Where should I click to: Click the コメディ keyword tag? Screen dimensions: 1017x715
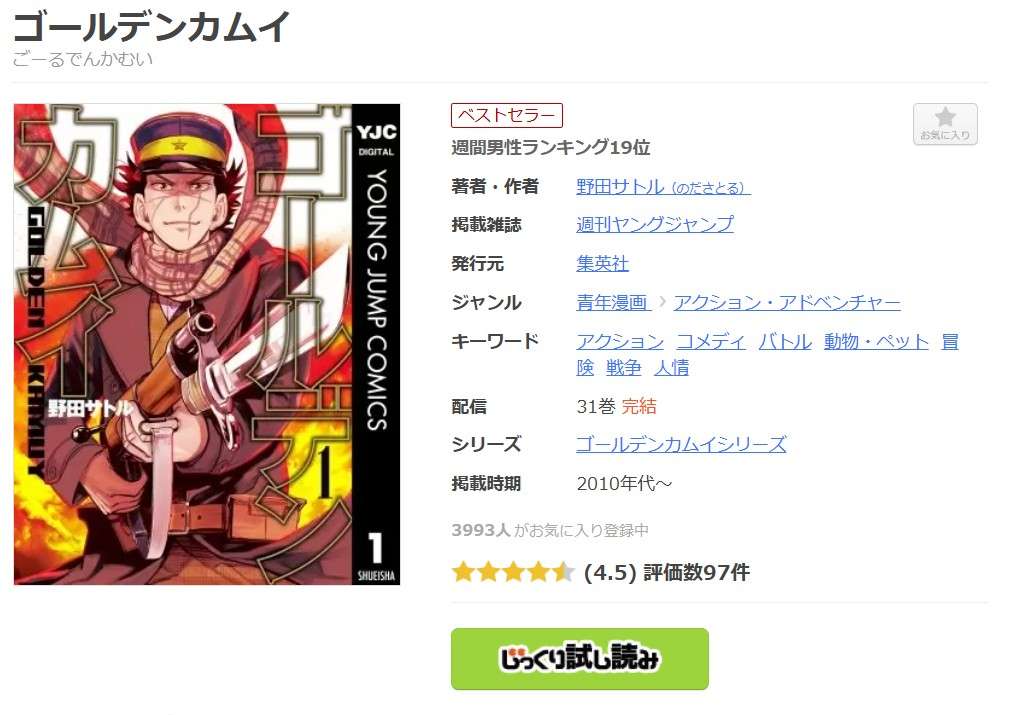711,341
